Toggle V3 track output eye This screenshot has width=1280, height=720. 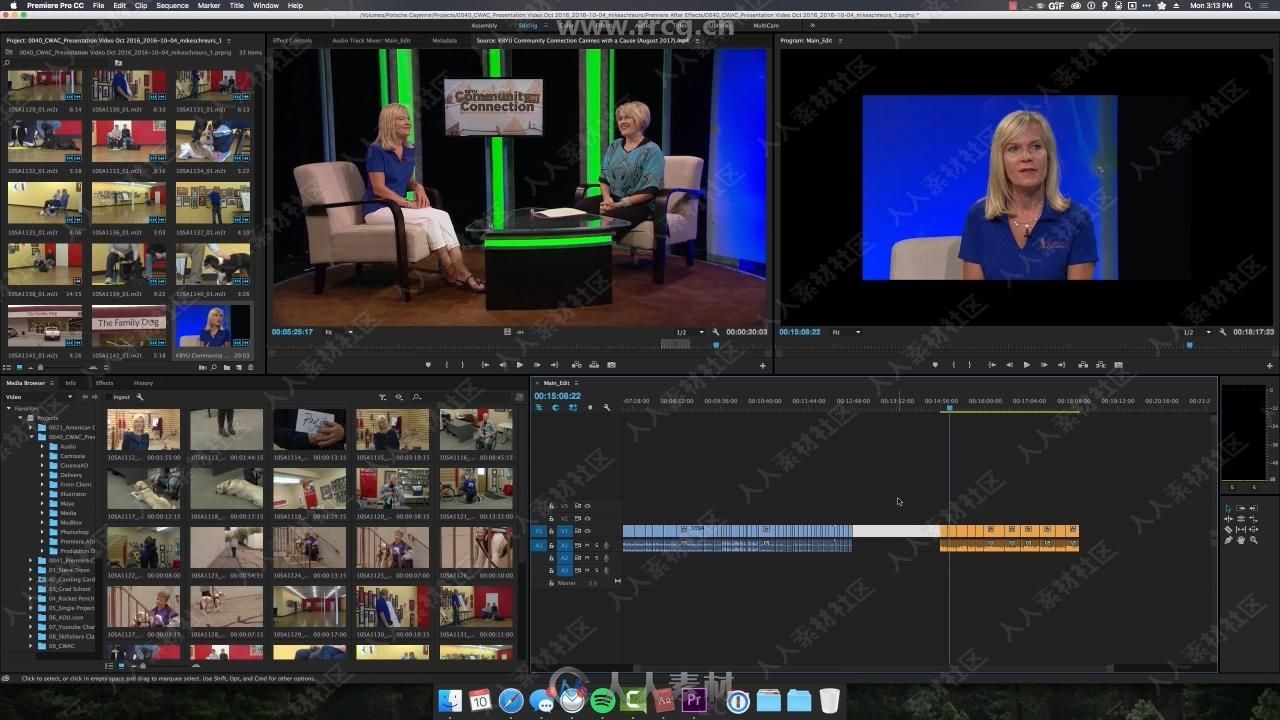588,506
